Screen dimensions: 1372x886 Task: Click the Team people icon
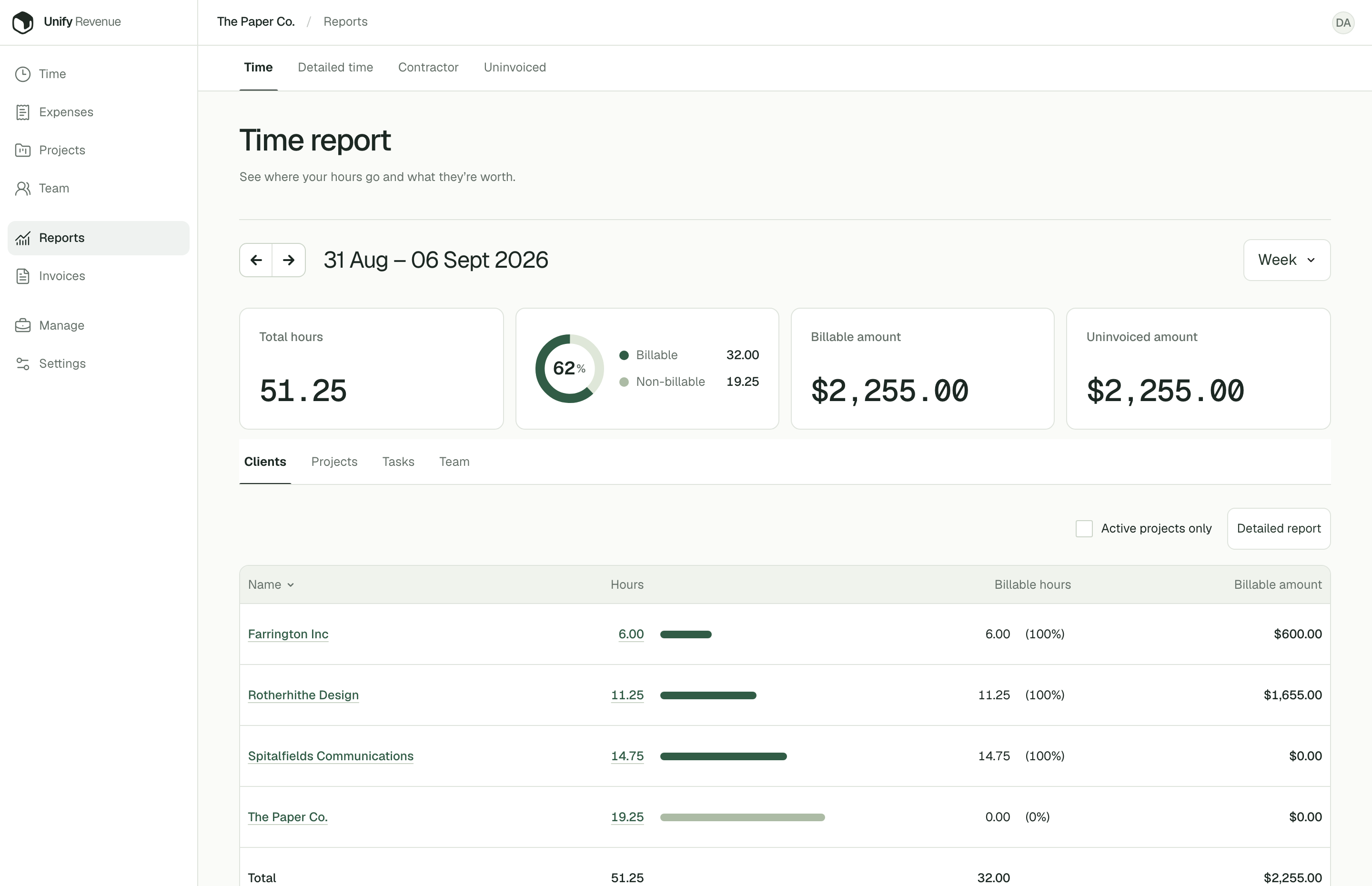(23, 188)
